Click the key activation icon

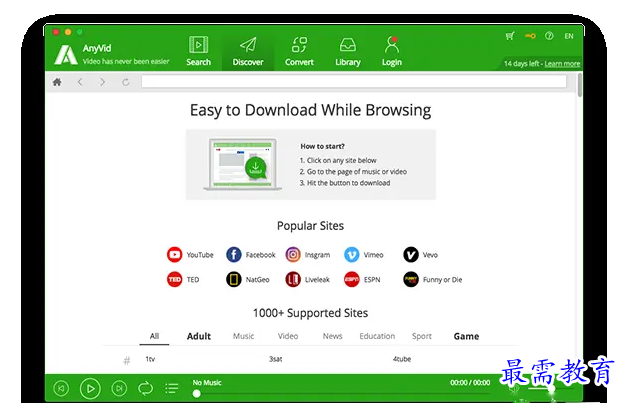529,36
